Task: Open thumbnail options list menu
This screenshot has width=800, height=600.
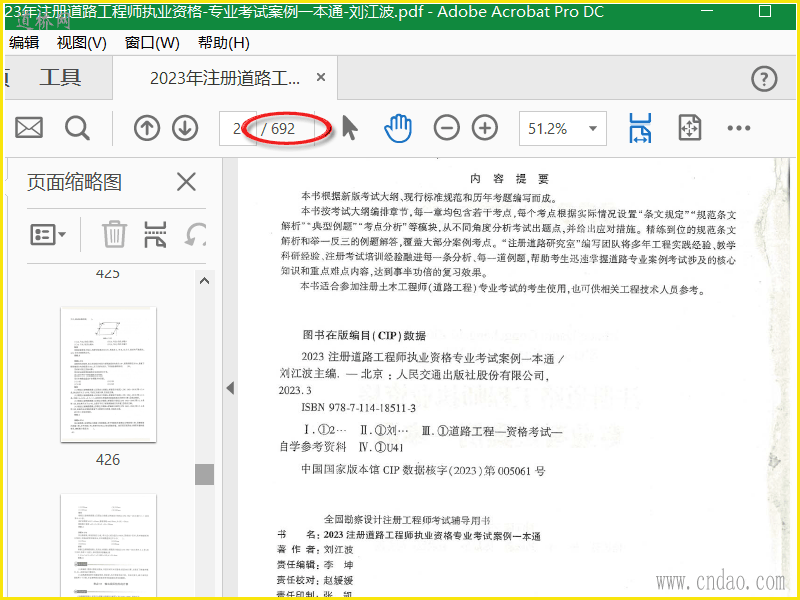Action: point(48,235)
